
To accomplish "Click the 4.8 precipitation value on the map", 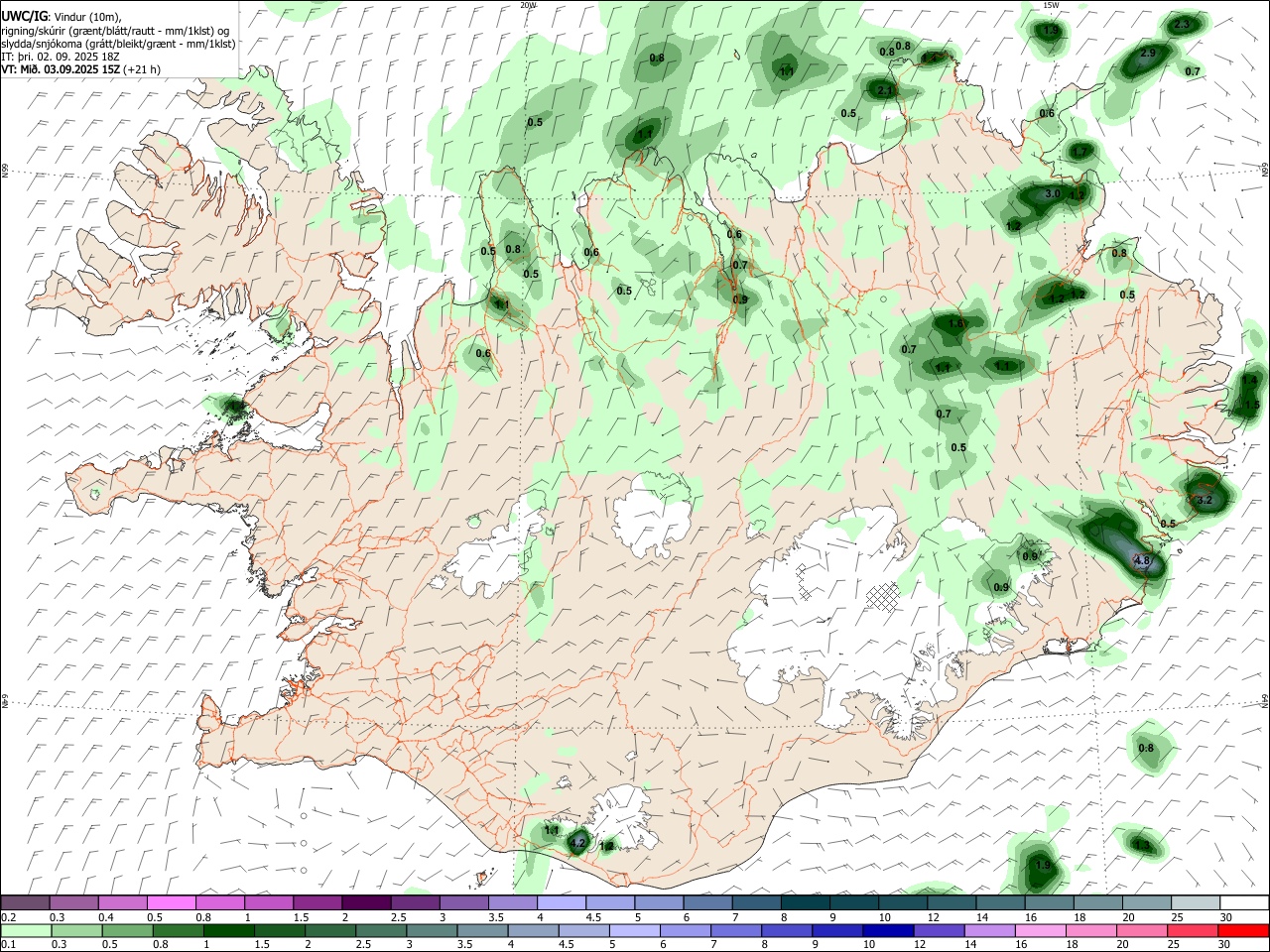I will [1141, 560].
